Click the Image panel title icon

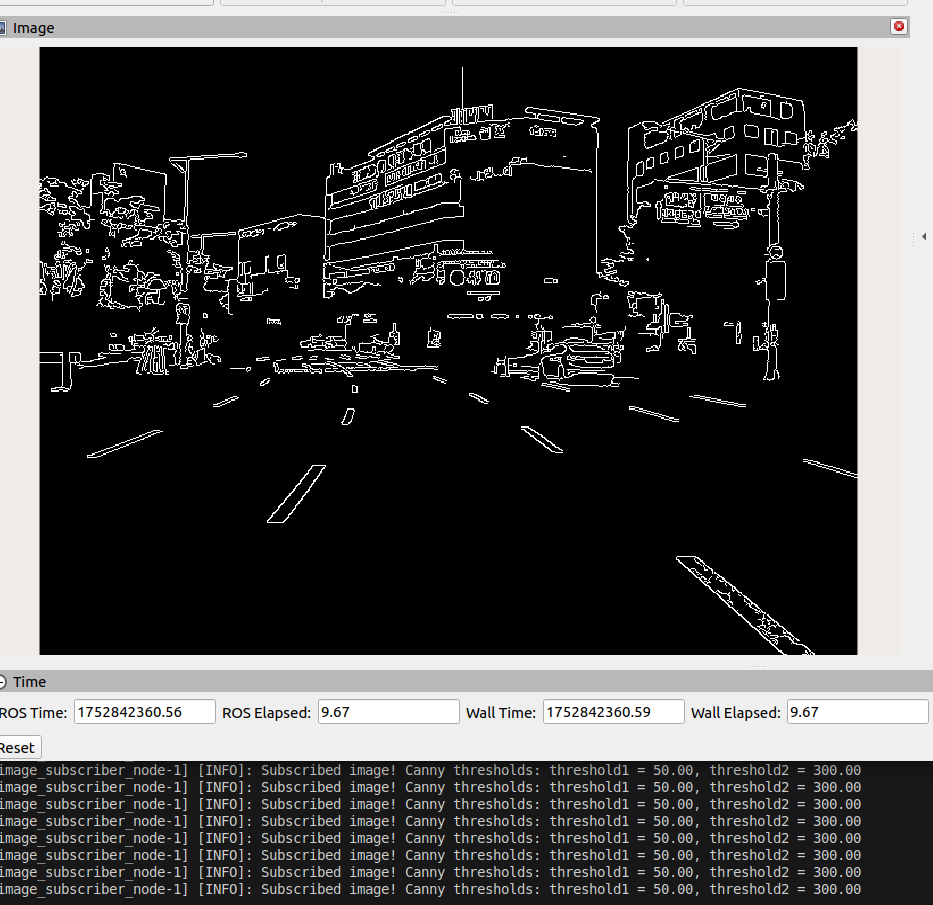tap(2, 28)
